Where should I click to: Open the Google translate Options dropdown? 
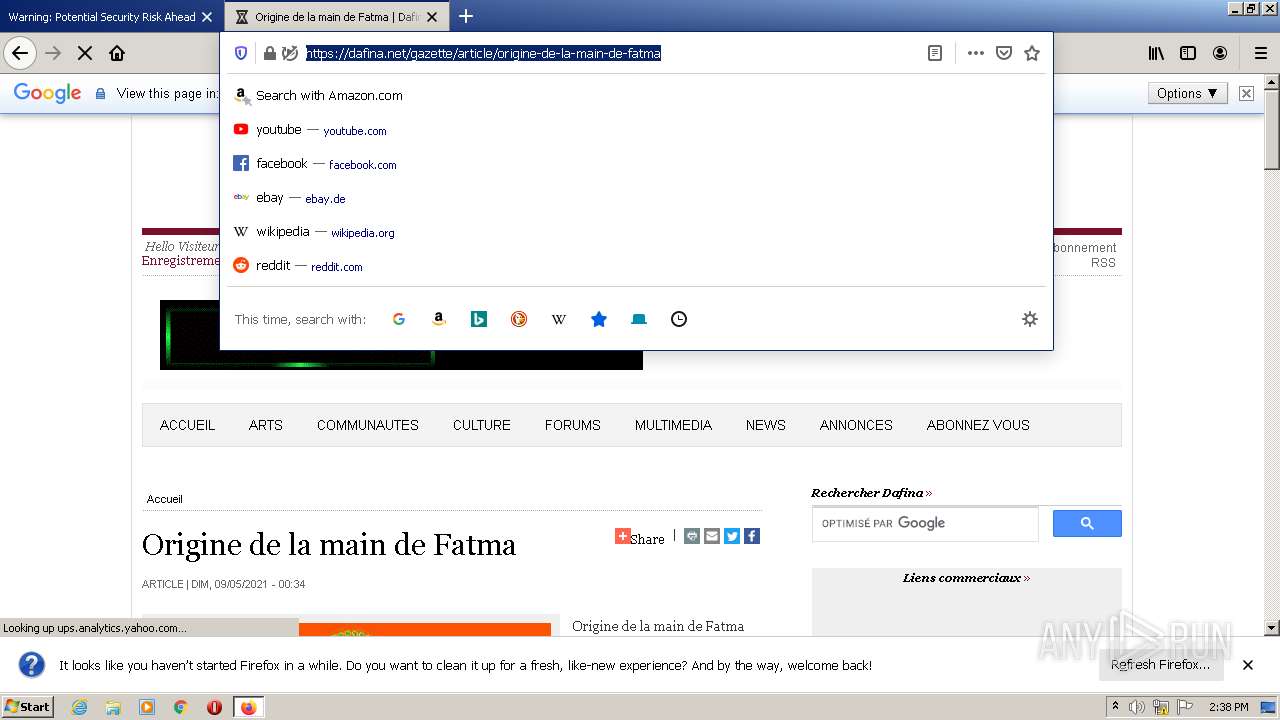point(1187,93)
